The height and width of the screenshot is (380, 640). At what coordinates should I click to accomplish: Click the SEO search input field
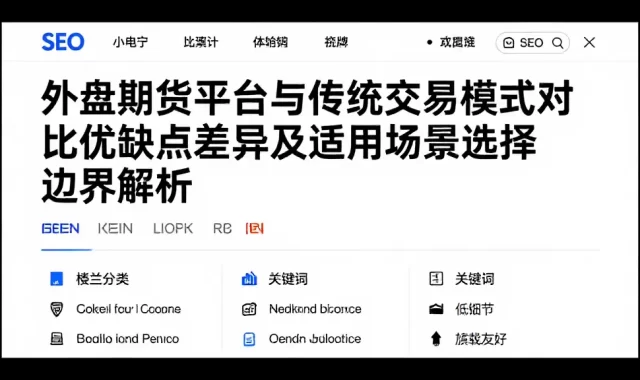pos(533,43)
